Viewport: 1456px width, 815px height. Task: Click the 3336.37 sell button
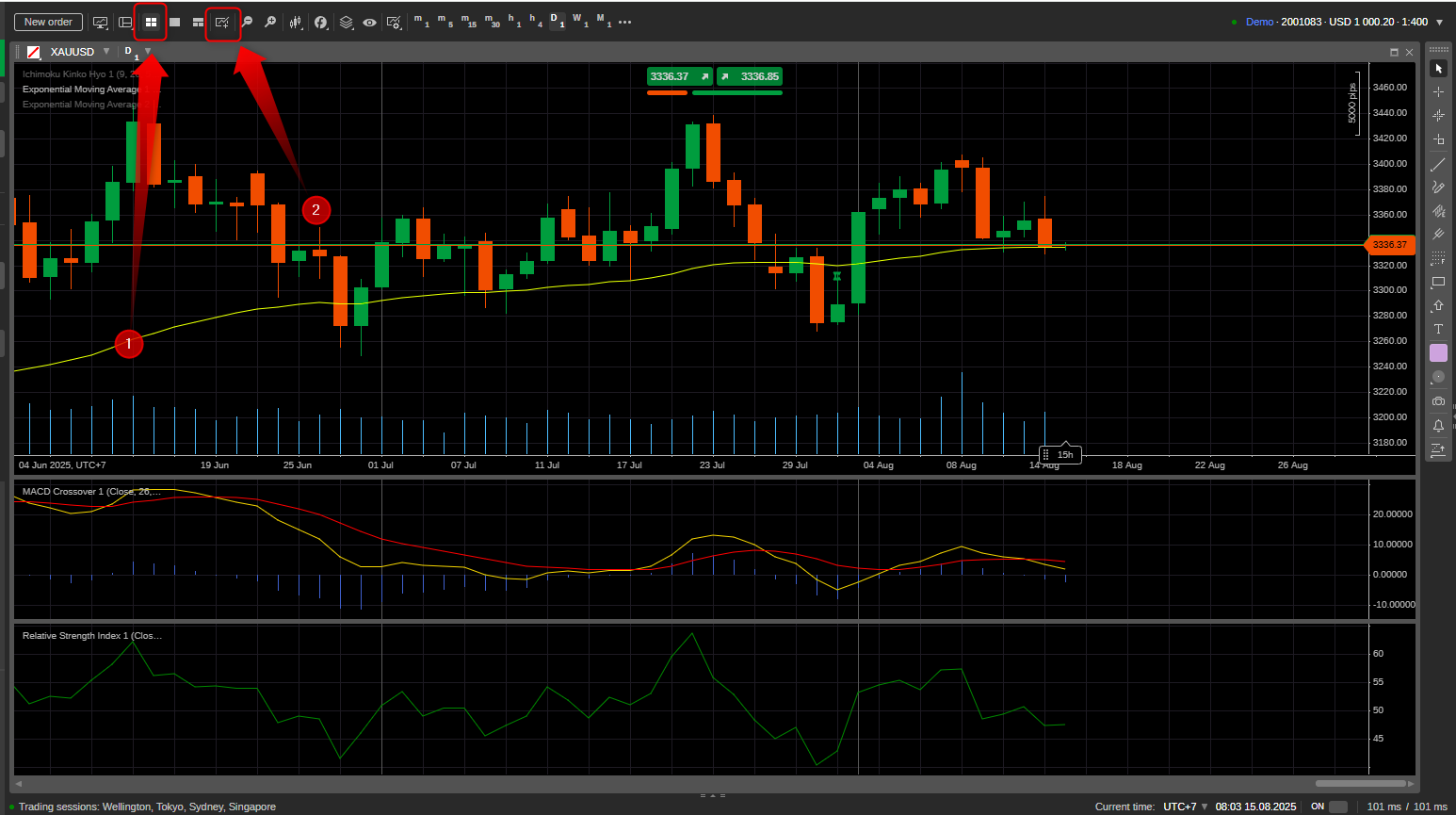click(680, 76)
